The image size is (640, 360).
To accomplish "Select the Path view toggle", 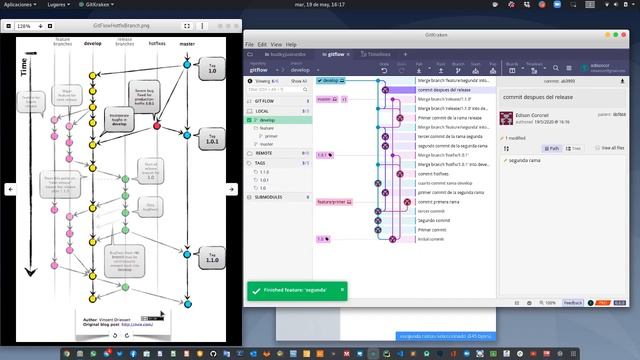I will 551,148.
